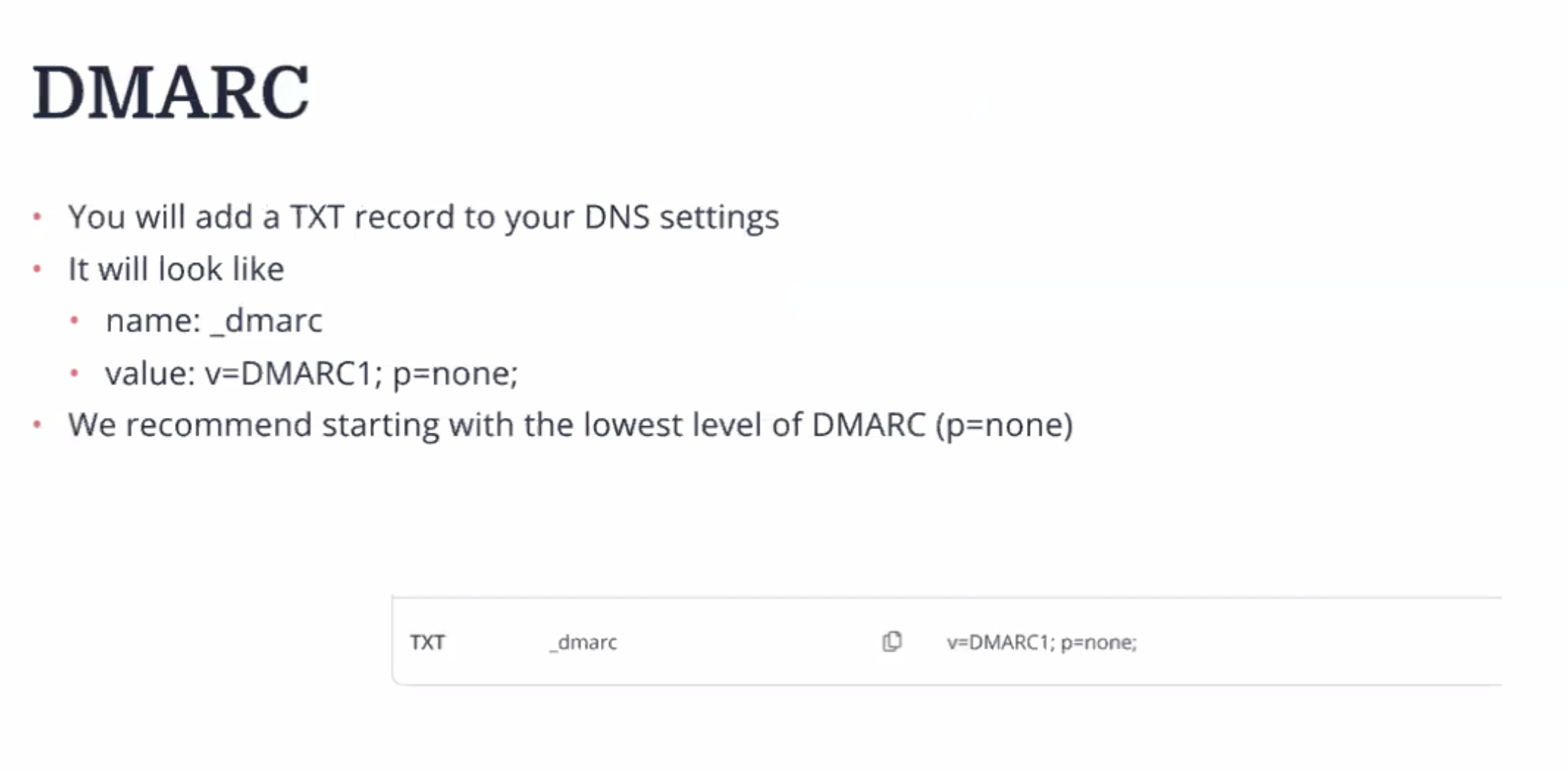1568x772 pixels.
Task: Select the _dmarc name in the record row
Action: 583,642
